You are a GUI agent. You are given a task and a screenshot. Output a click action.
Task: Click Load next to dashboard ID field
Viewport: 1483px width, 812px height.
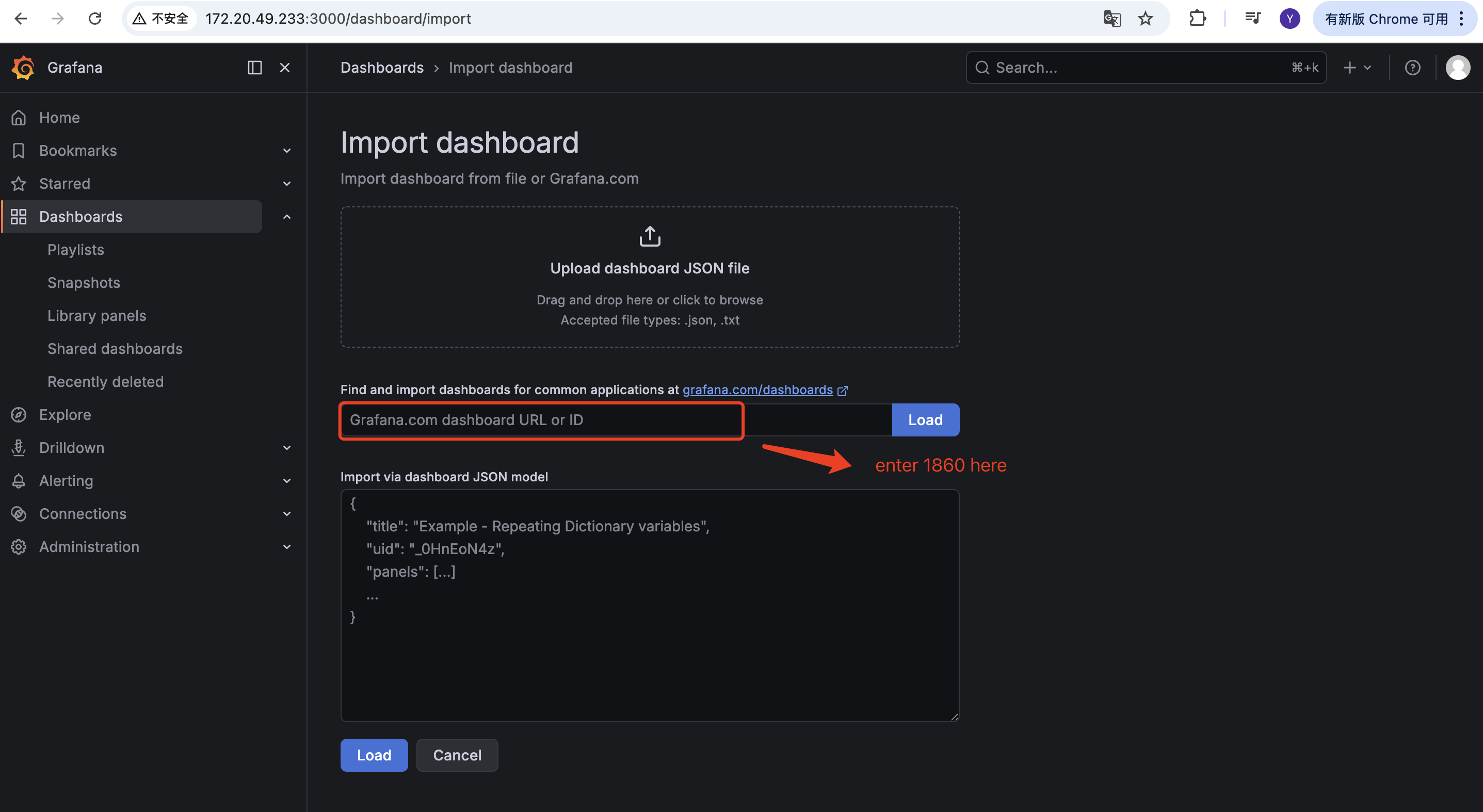tap(925, 419)
